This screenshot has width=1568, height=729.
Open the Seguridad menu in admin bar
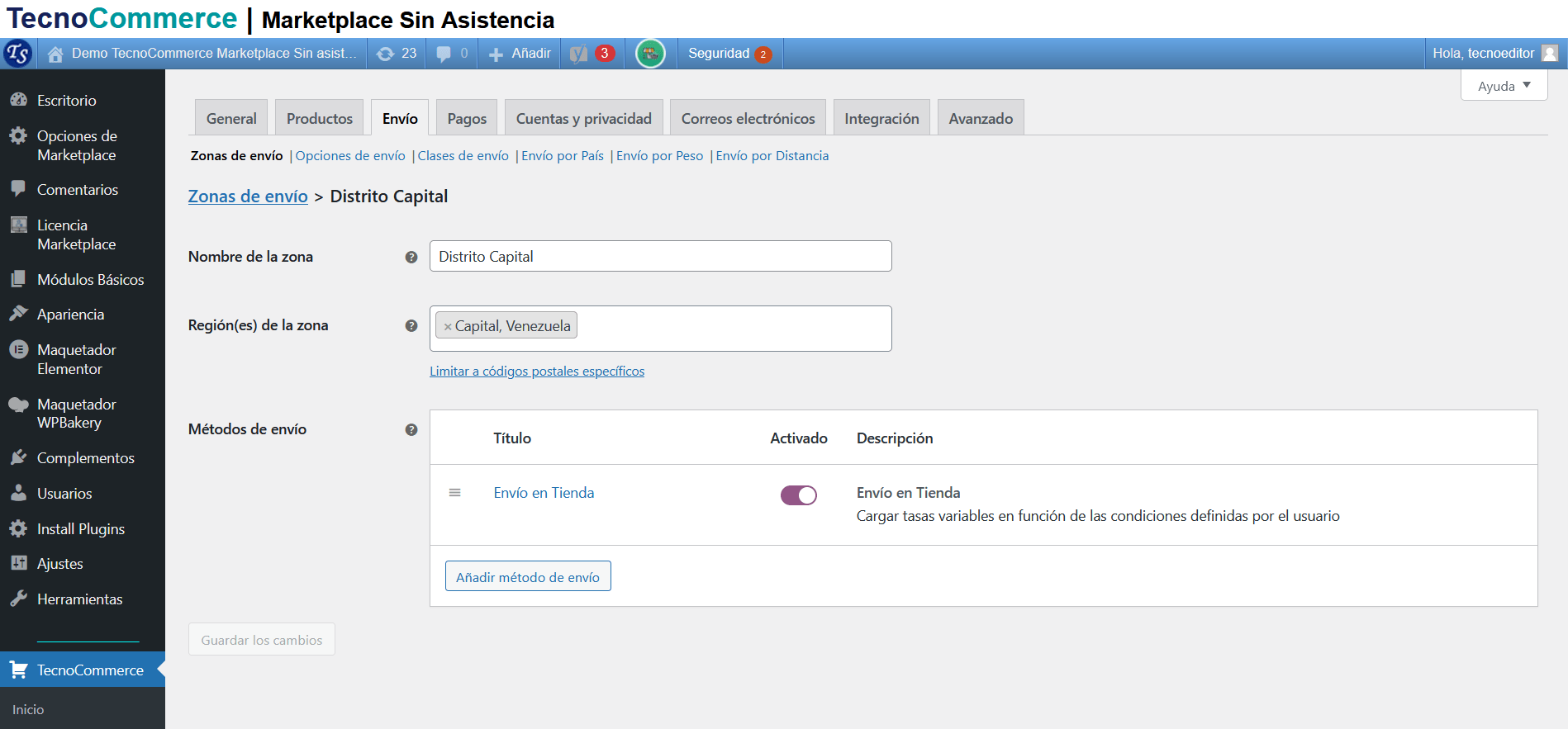[x=729, y=54]
